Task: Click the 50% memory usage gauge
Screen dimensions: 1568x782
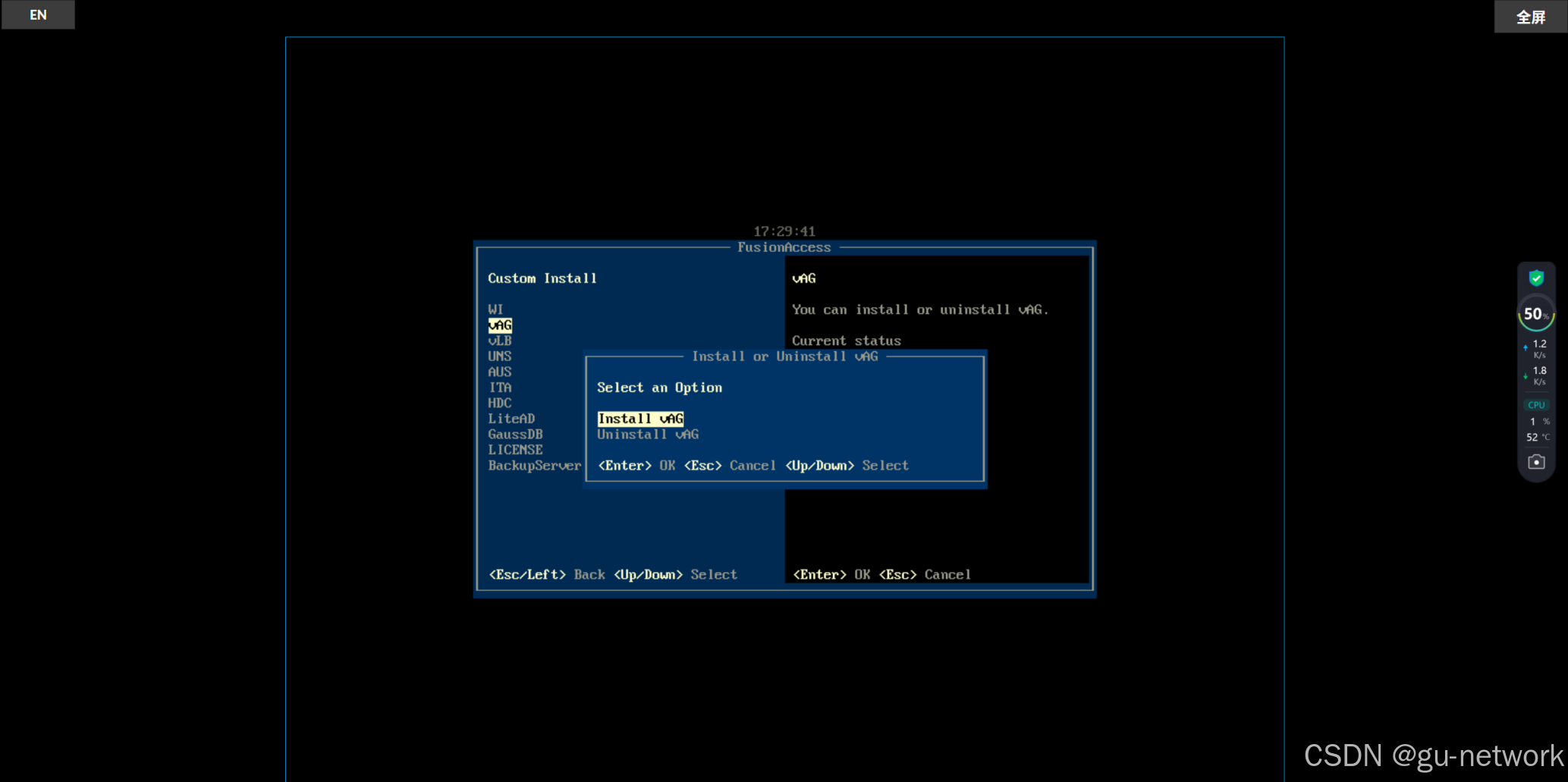Action: 1536,314
